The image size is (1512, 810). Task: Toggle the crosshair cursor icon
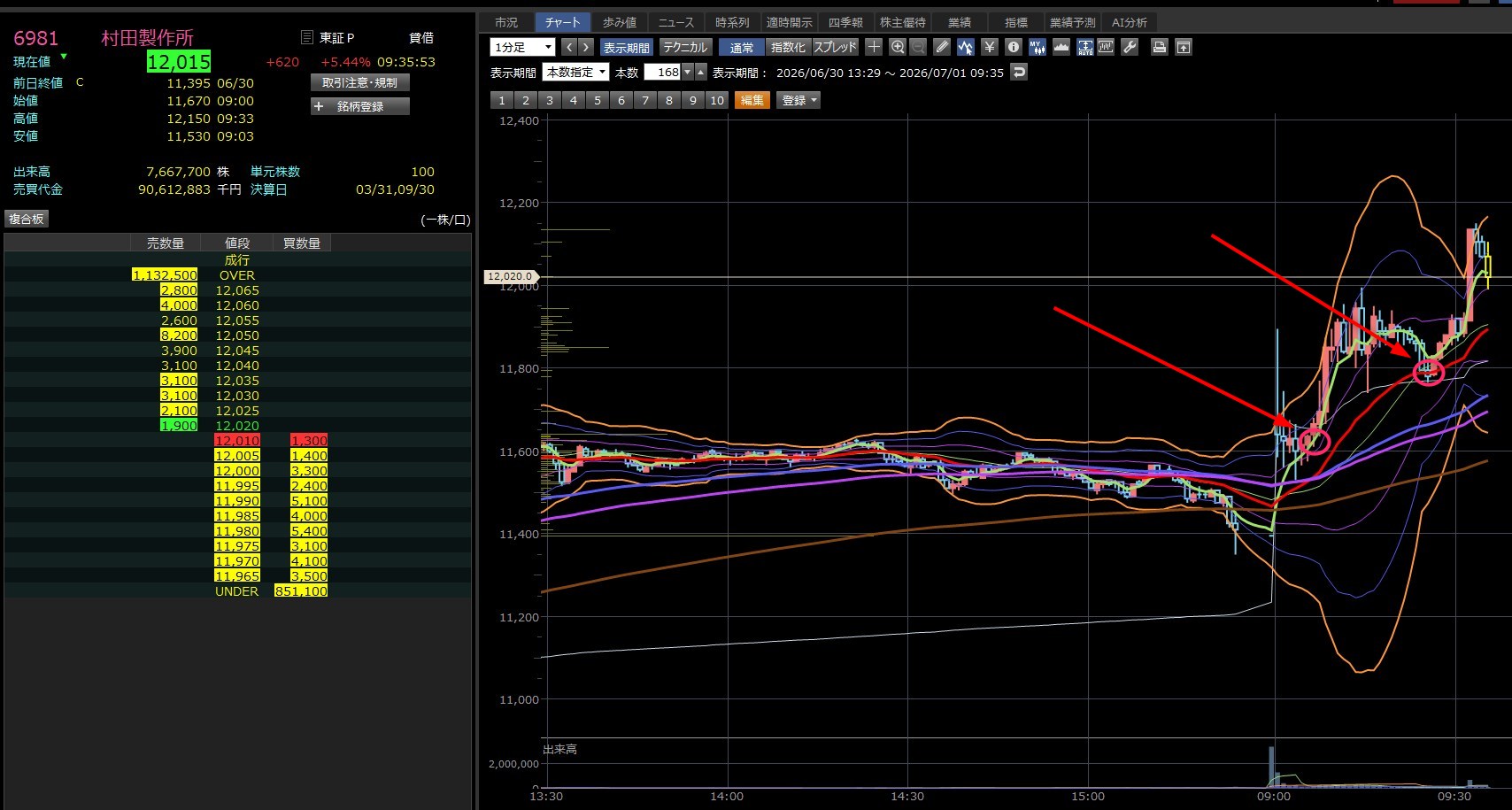[874, 47]
